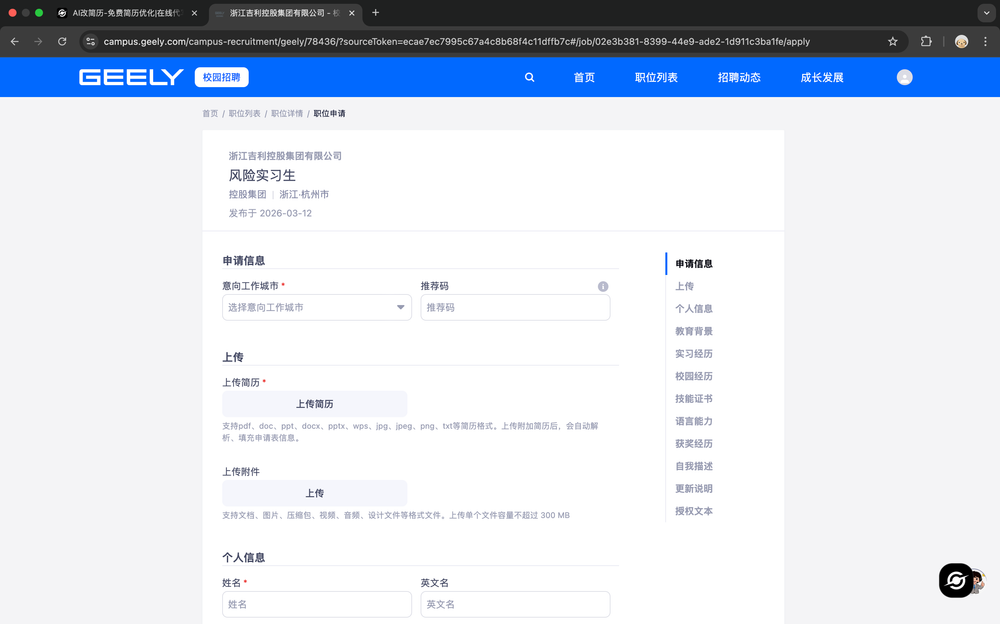
Task: Open the tab list chevron in Chrome
Action: click(x=986, y=13)
